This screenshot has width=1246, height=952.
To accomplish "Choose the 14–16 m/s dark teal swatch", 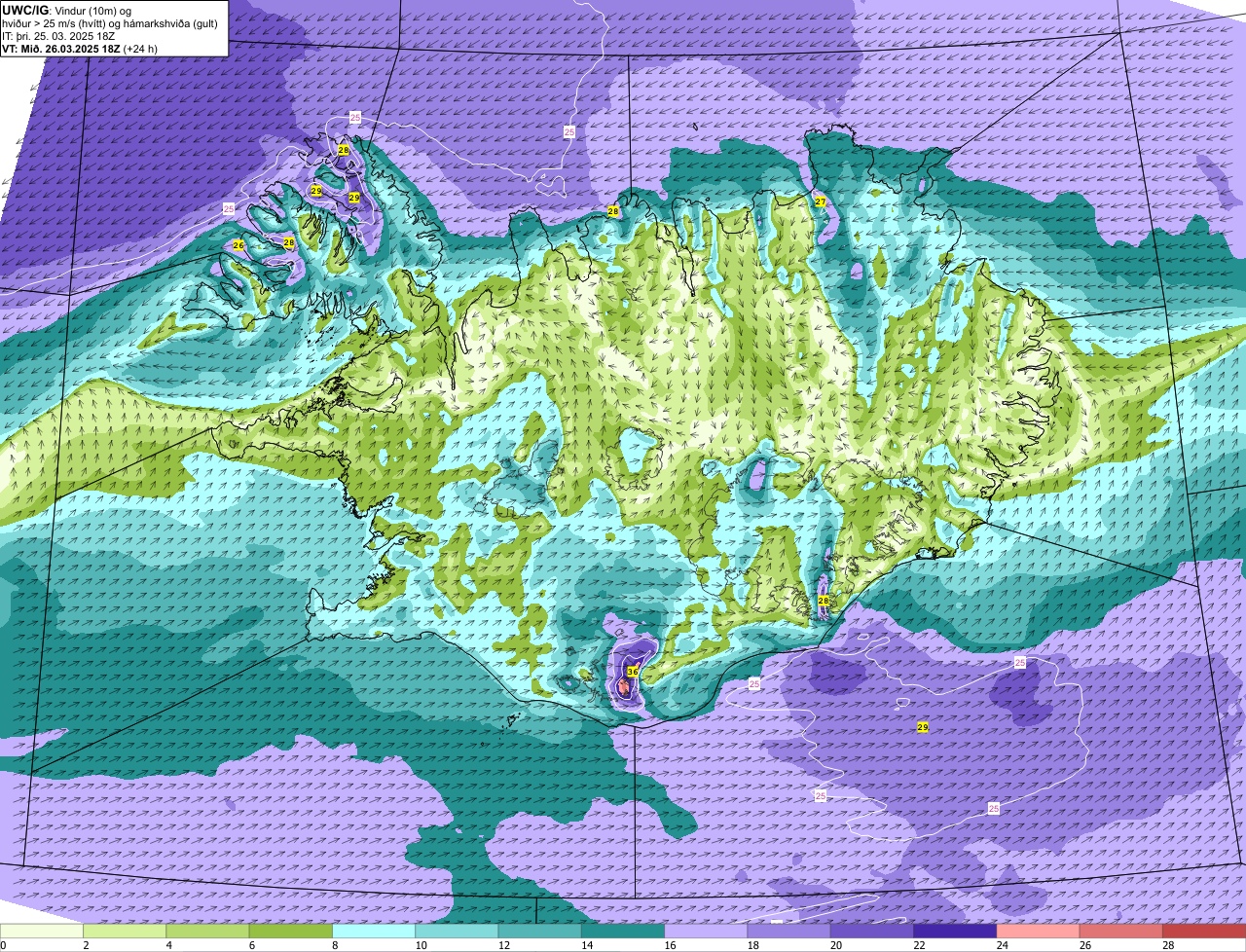I will 623,931.
